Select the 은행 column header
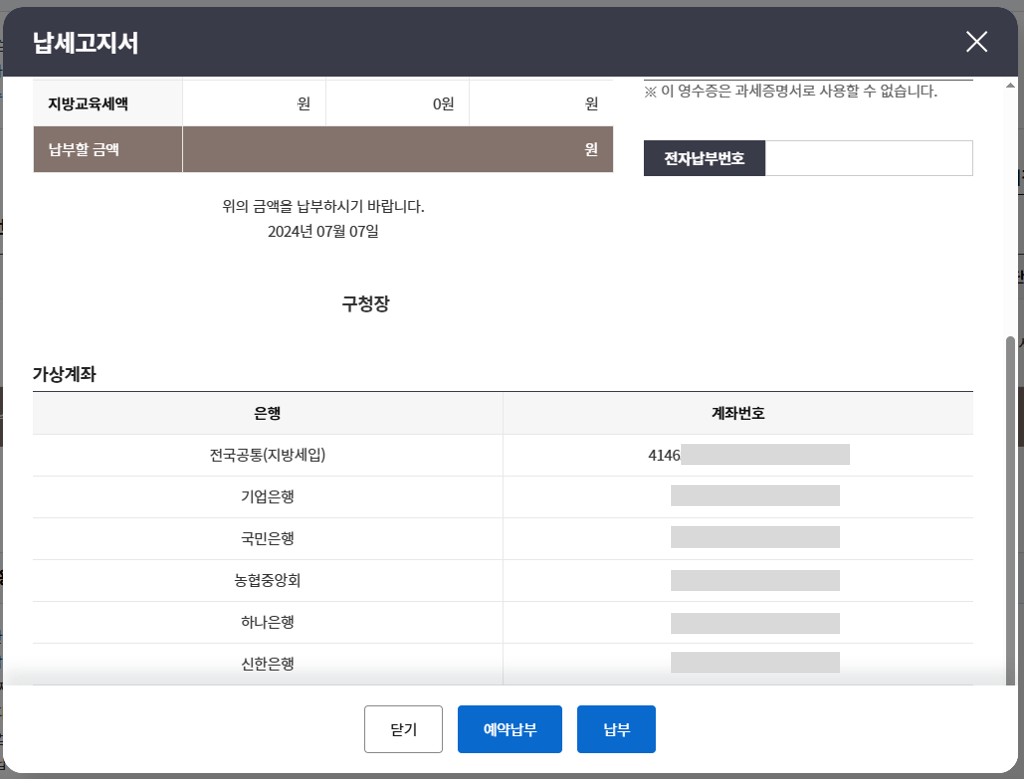Screen dimensions: 1024x779 267,412
